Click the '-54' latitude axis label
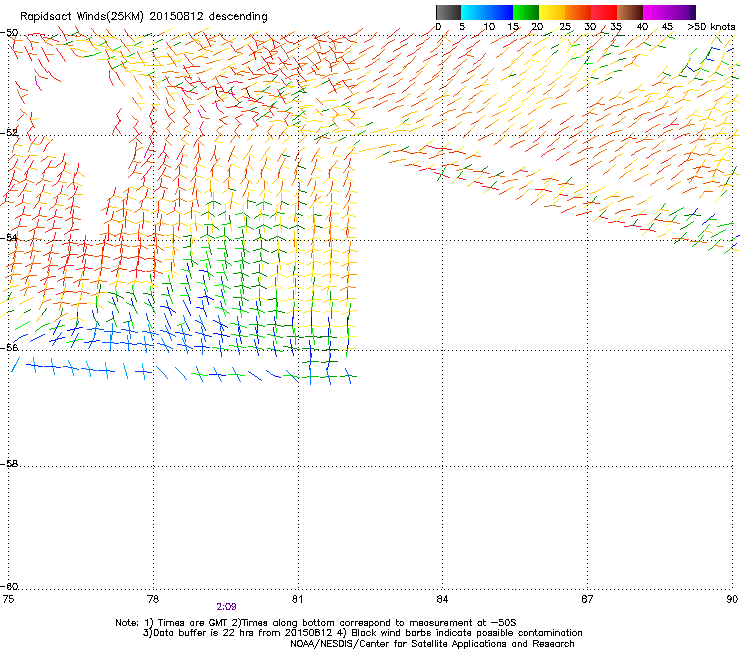This screenshot has height=650, width=740. coord(10,237)
